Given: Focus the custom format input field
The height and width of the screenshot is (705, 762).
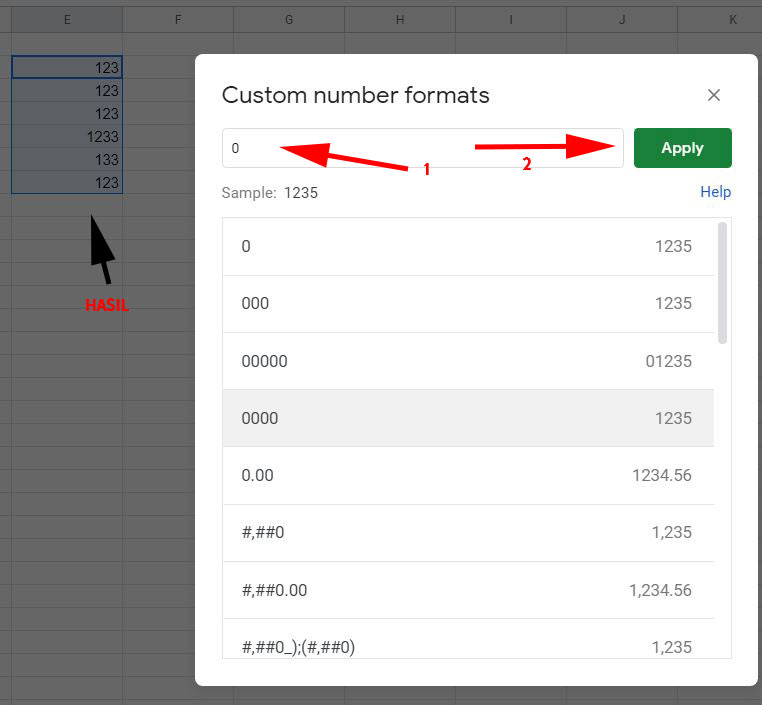Looking at the screenshot, I should (423, 148).
